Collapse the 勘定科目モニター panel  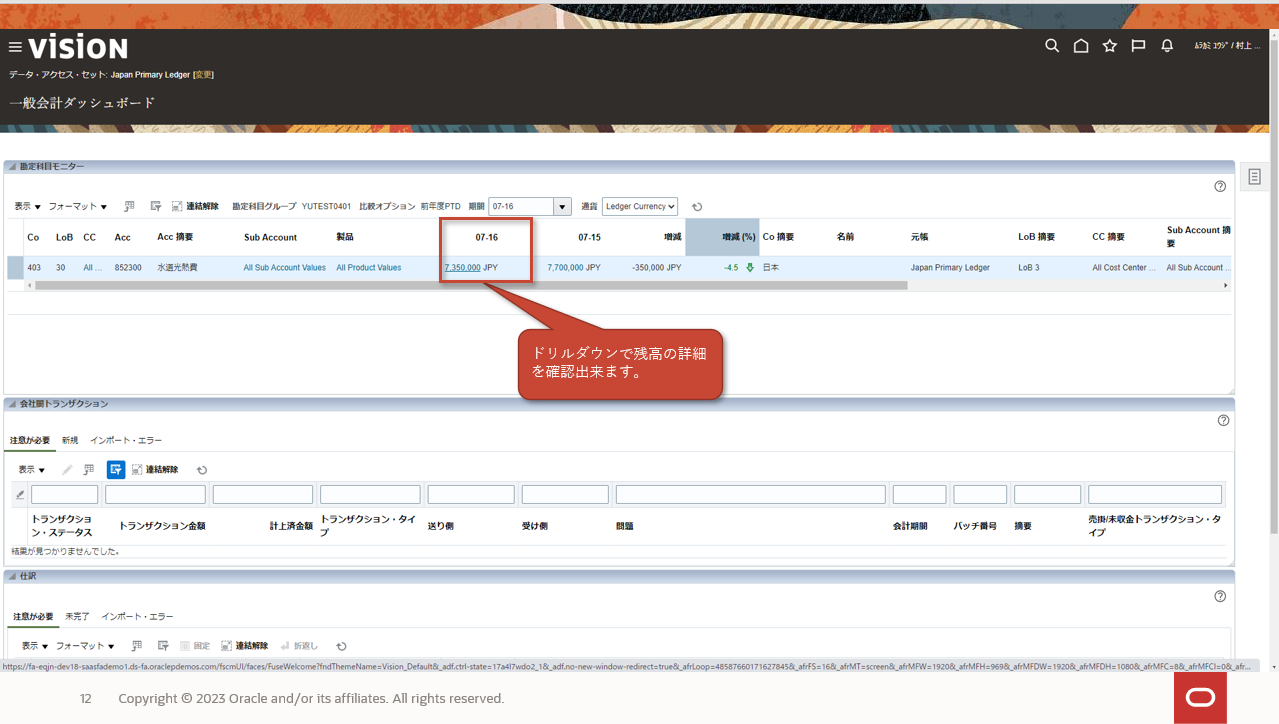pos(12,166)
